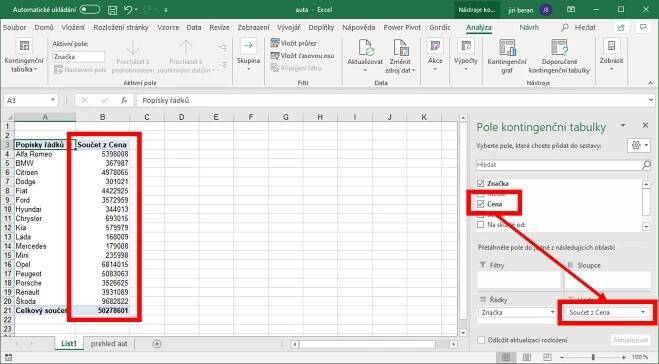Switch to the Návrh tab
659x364 pixels.
[x=529, y=27]
